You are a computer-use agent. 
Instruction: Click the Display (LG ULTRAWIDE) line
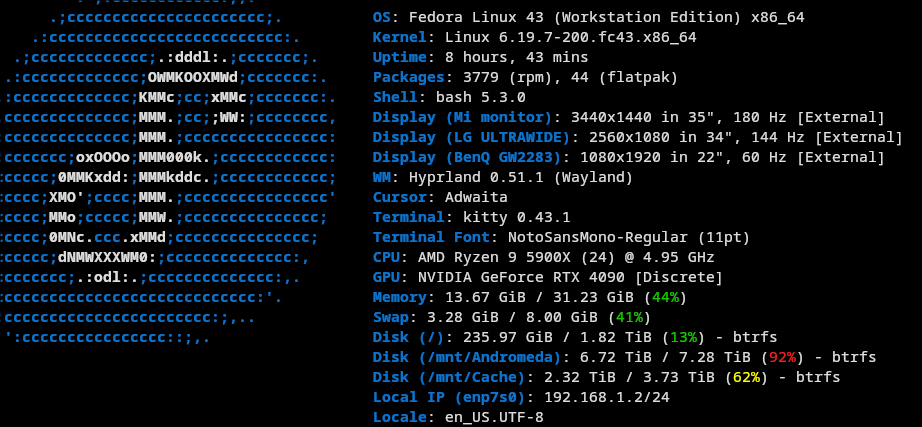coord(637,138)
